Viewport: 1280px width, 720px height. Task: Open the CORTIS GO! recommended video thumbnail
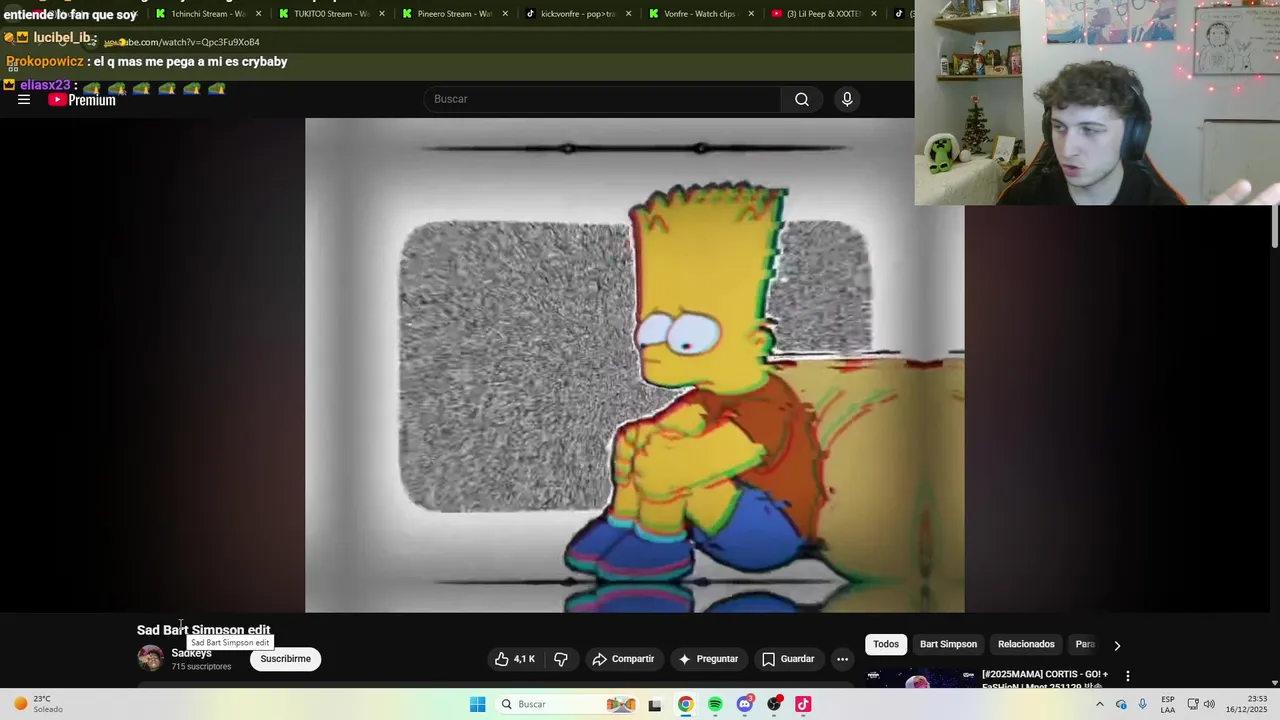[918, 678]
